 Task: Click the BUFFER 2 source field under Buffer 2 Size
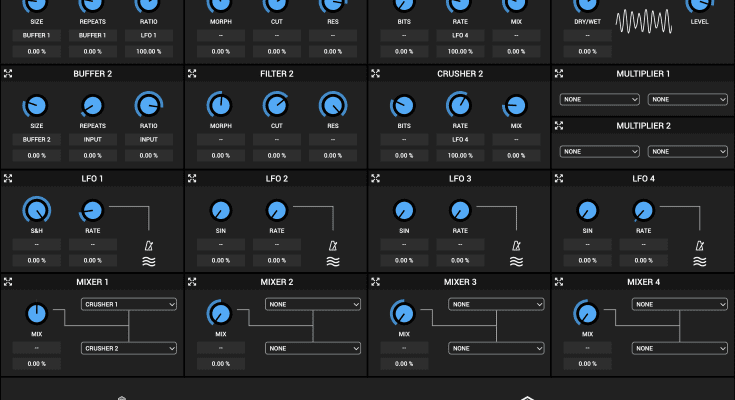(36, 140)
